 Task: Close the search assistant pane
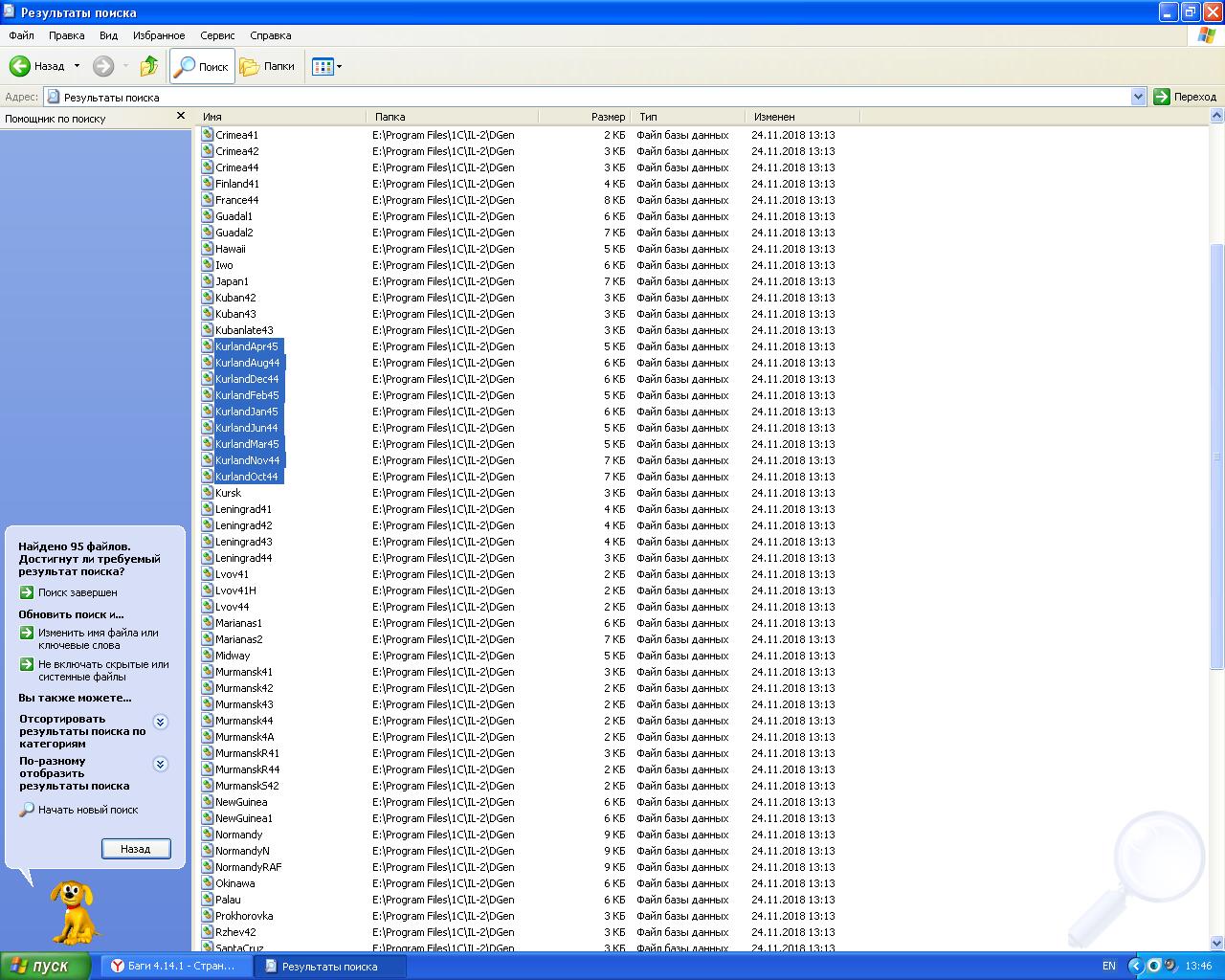point(181,116)
